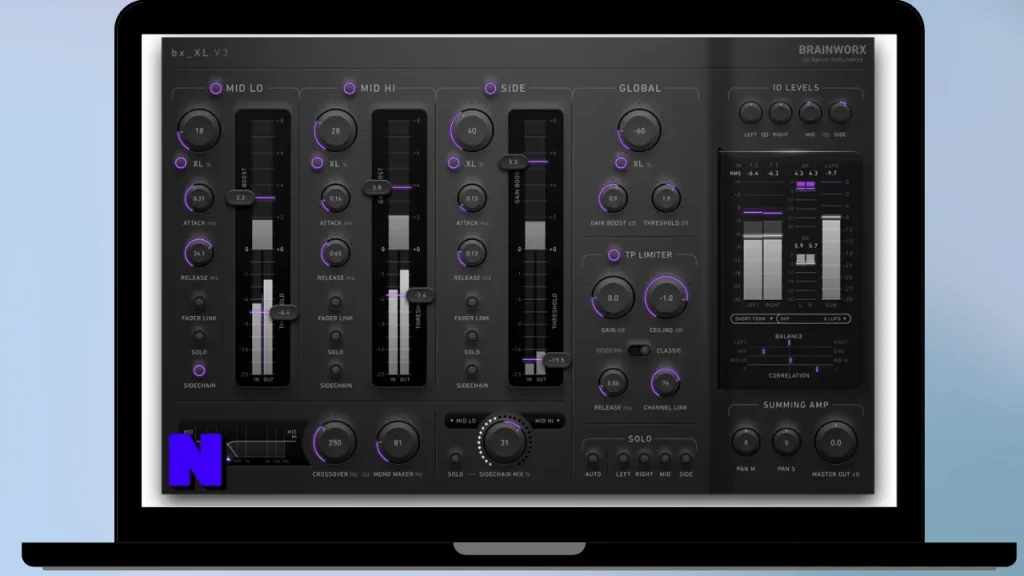This screenshot has height=576, width=1024.
Task: Click the SOLO button beside Sidechain Mix
Action: pyautogui.click(x=455, y=458)
